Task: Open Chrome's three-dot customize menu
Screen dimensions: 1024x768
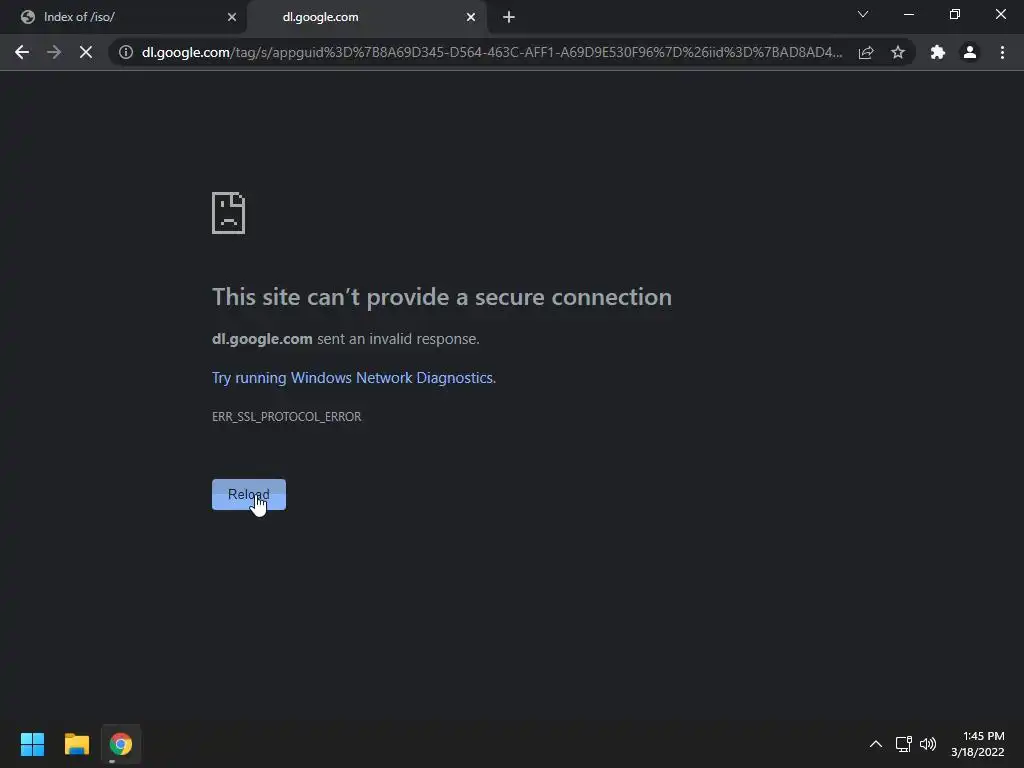Action: pyautogui.click(x=1002, y=52)
